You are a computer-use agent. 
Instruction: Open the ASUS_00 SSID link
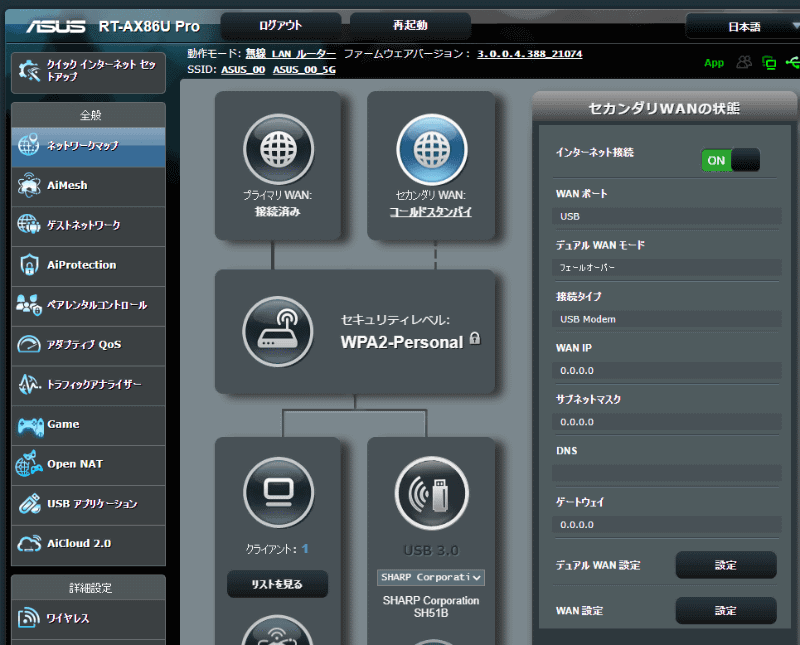pos(243,70)
